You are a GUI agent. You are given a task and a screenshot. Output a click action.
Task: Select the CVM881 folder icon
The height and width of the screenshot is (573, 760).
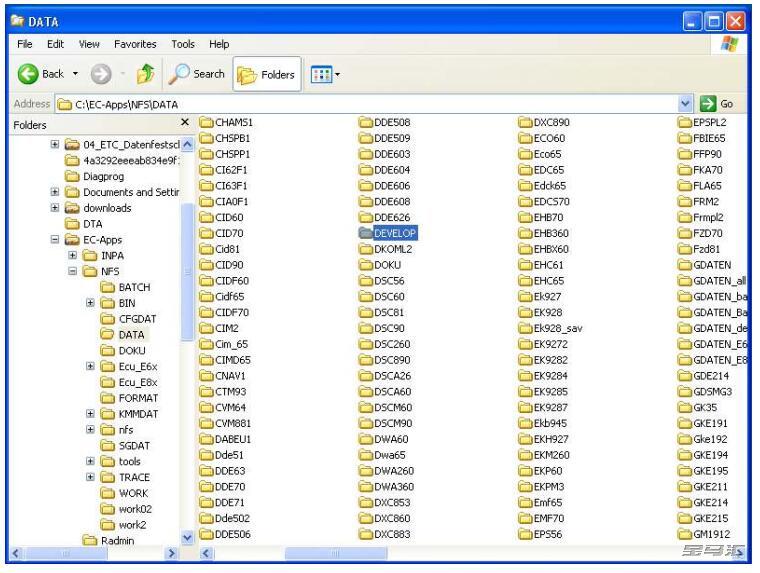[x=206, y=423]
